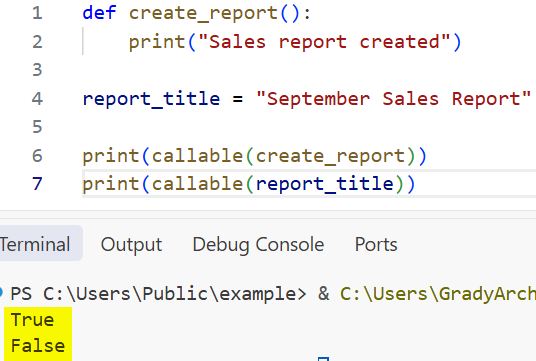Open the Output panel tab
This screenshot has height=361, width=536.
coord(131,244)
